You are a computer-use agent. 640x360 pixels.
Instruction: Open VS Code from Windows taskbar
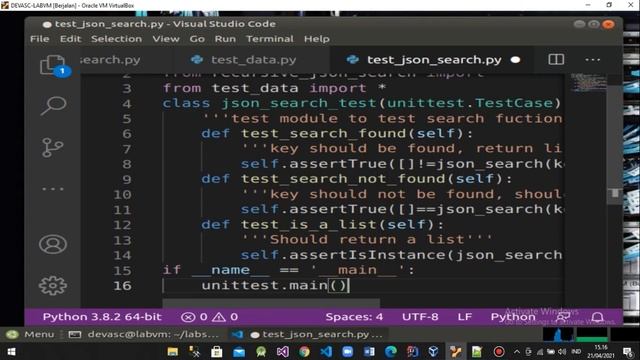point(326,351)
